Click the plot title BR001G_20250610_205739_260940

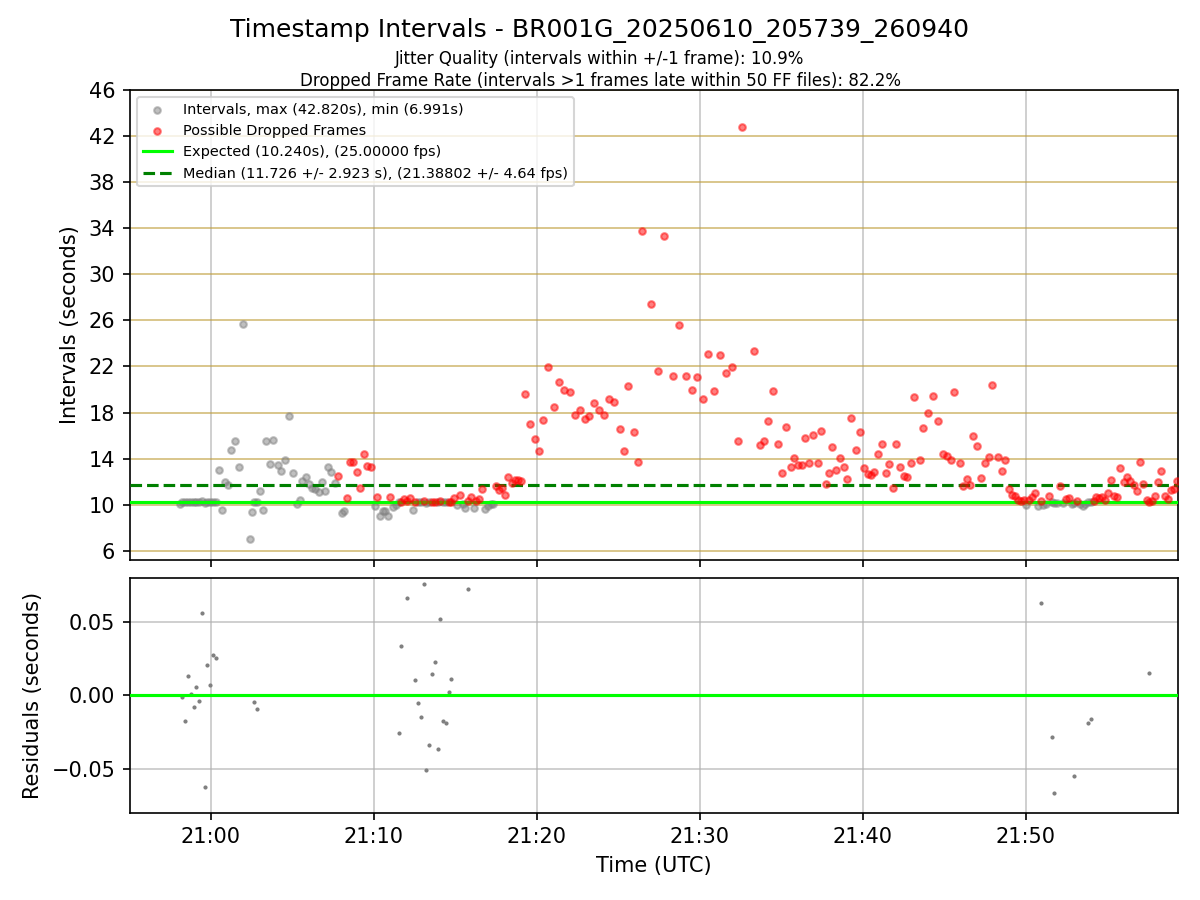599,29
